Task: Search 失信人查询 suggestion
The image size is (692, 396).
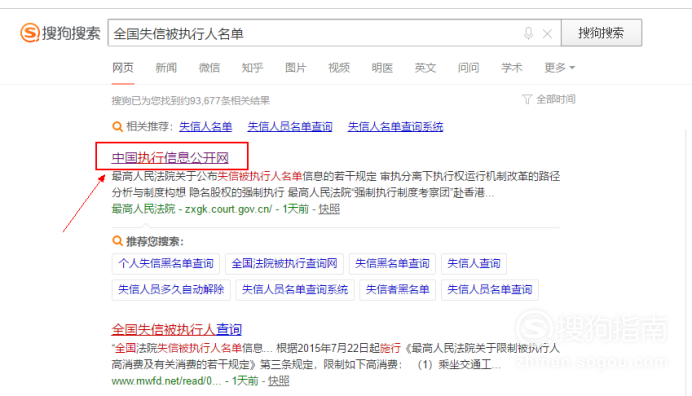Action: 474,264
